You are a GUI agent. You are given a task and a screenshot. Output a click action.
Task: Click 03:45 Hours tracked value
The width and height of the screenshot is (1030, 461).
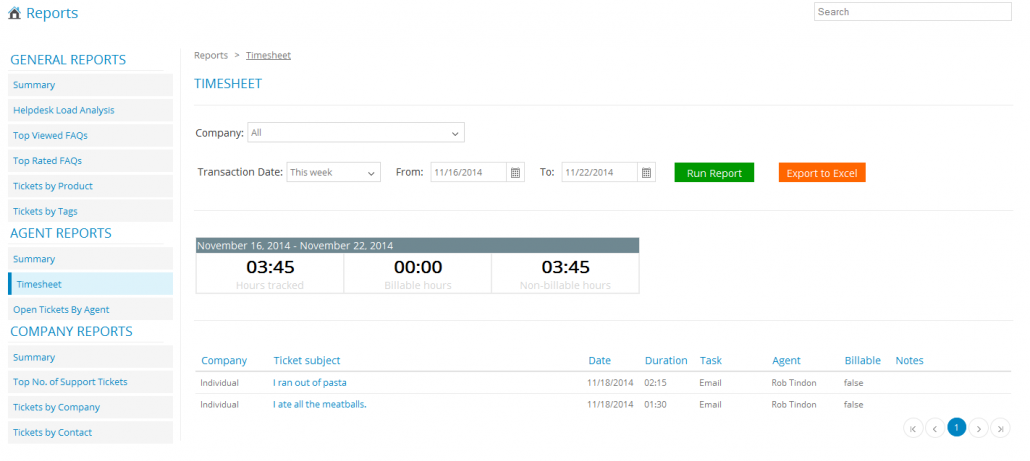pyautogui.click(x=270, y=267)
